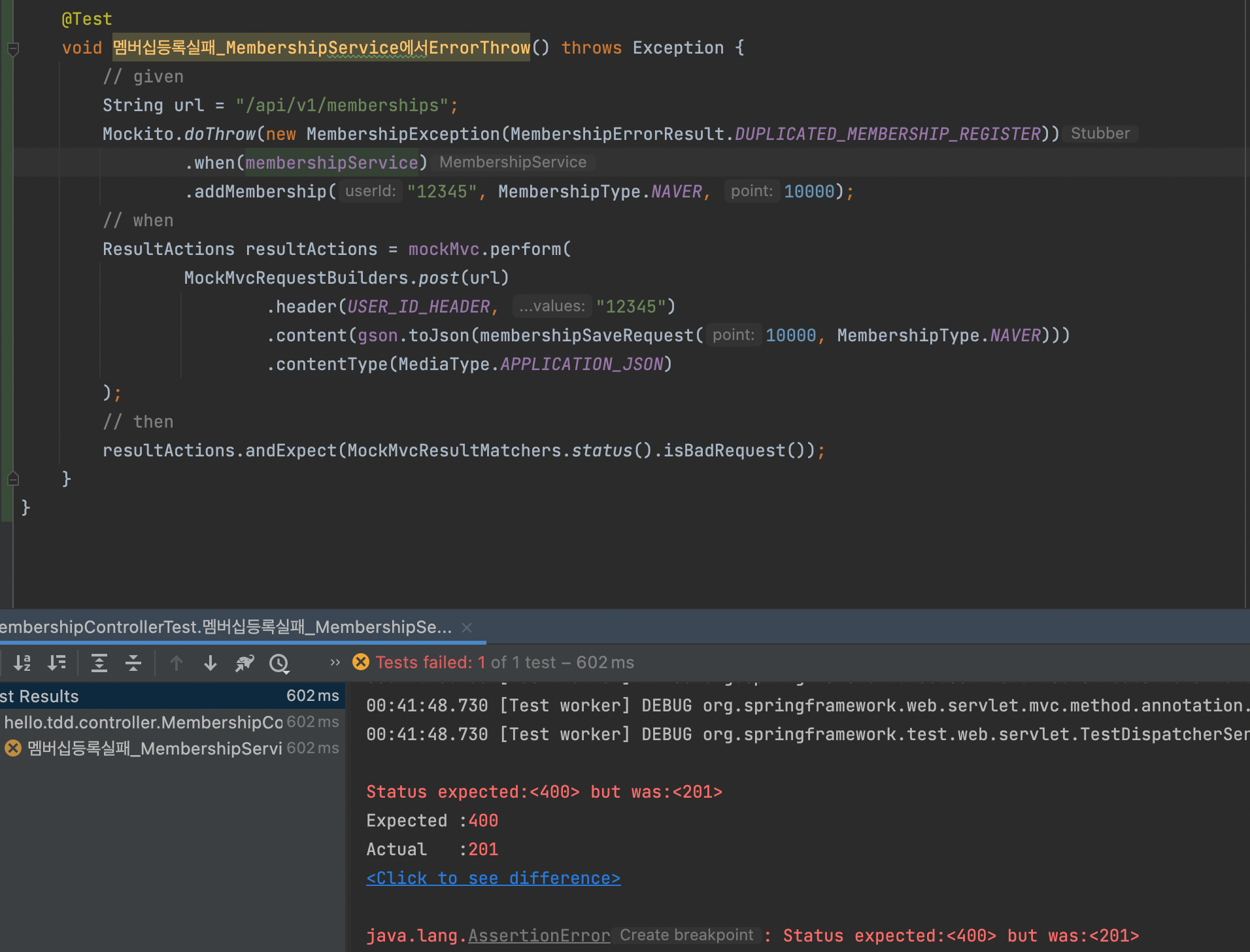The width and height of the screenshot is (1250, 952).
Task: Click the membershipSaveRequest call
Action: click(586, 335)
